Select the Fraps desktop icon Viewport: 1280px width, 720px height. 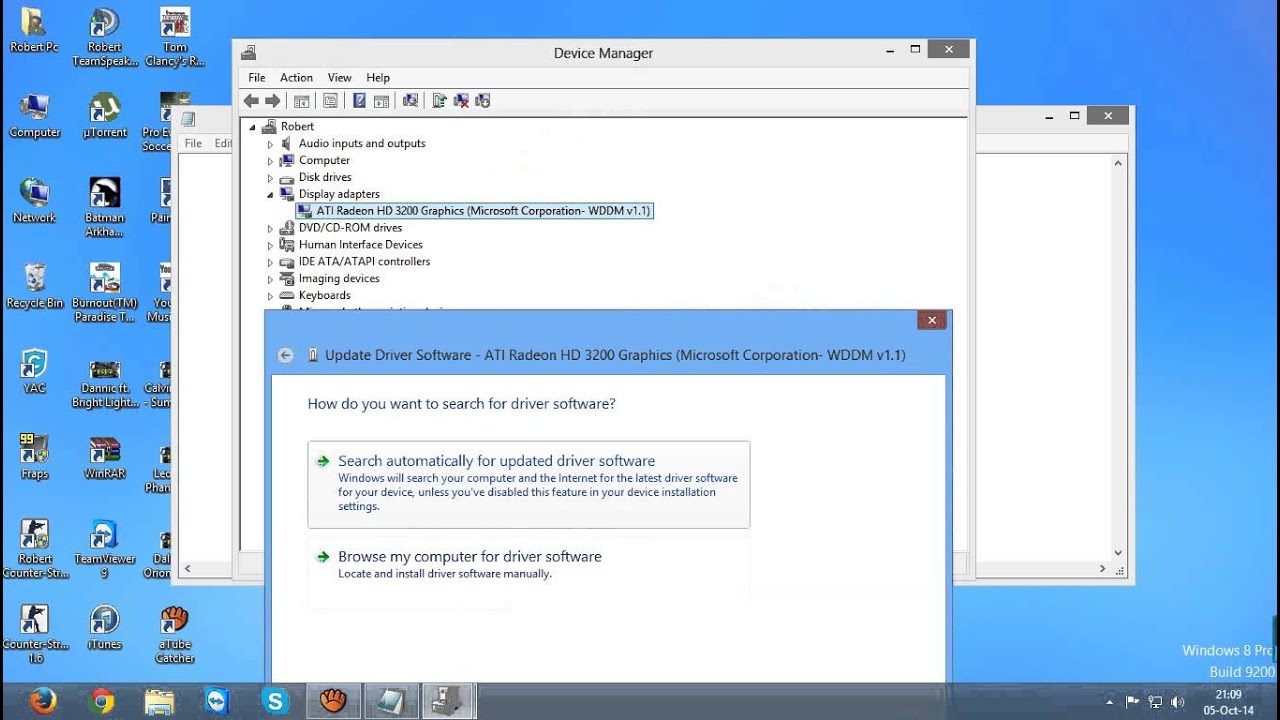click(35, 458)
